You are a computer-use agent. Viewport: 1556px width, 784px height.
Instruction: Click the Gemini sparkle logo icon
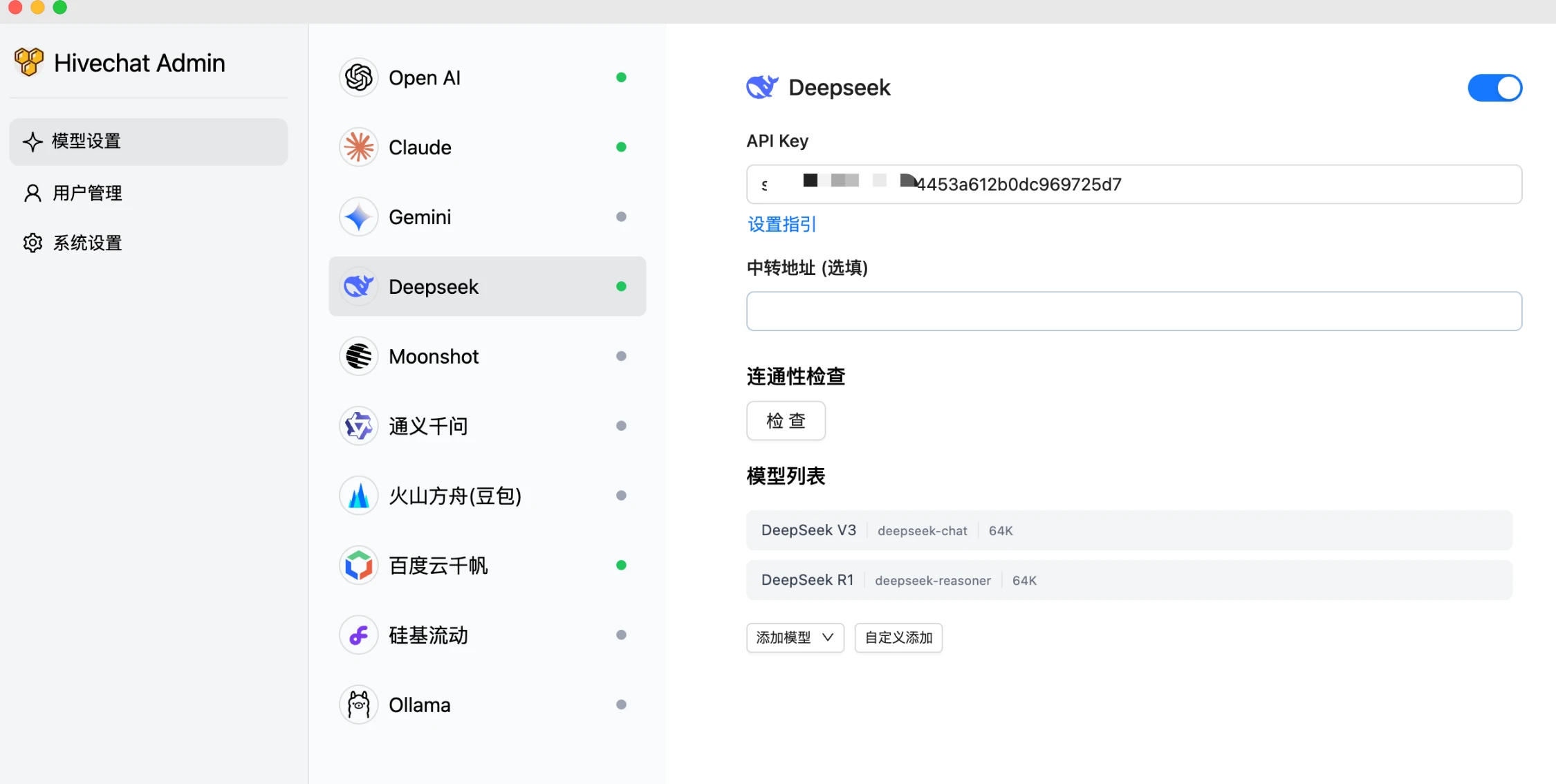click(x=358, y=217)
